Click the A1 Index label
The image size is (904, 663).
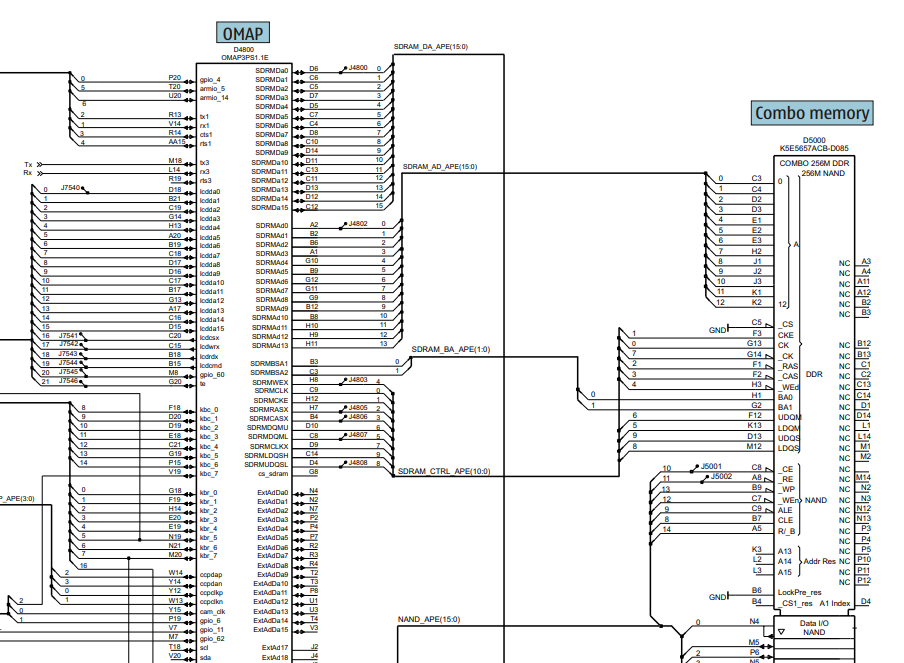(x=835, y=603)
